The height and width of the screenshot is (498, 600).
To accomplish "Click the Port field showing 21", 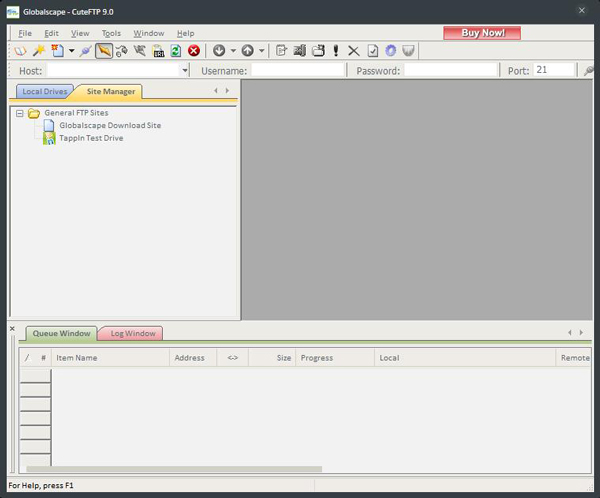I will (x=554, y=70).
